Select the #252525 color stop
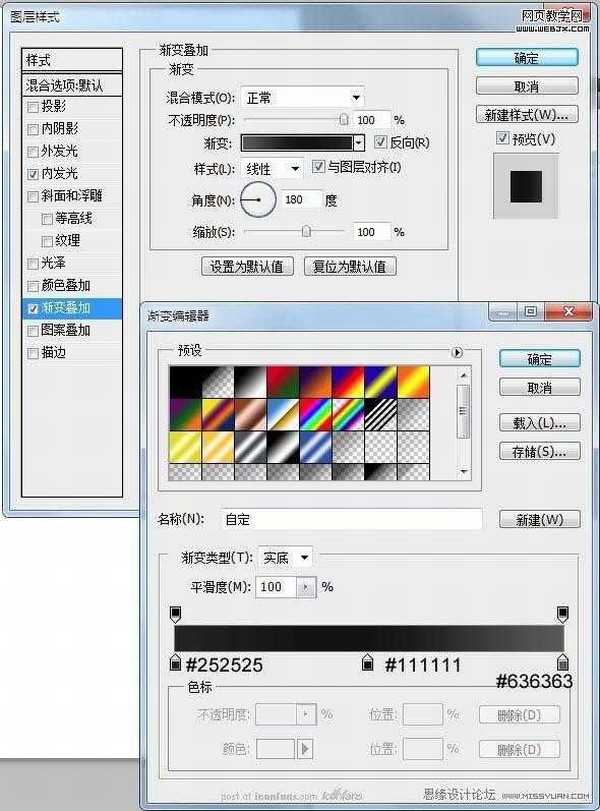The width and height of the screenshot is (600, 811). click(175, 662)
